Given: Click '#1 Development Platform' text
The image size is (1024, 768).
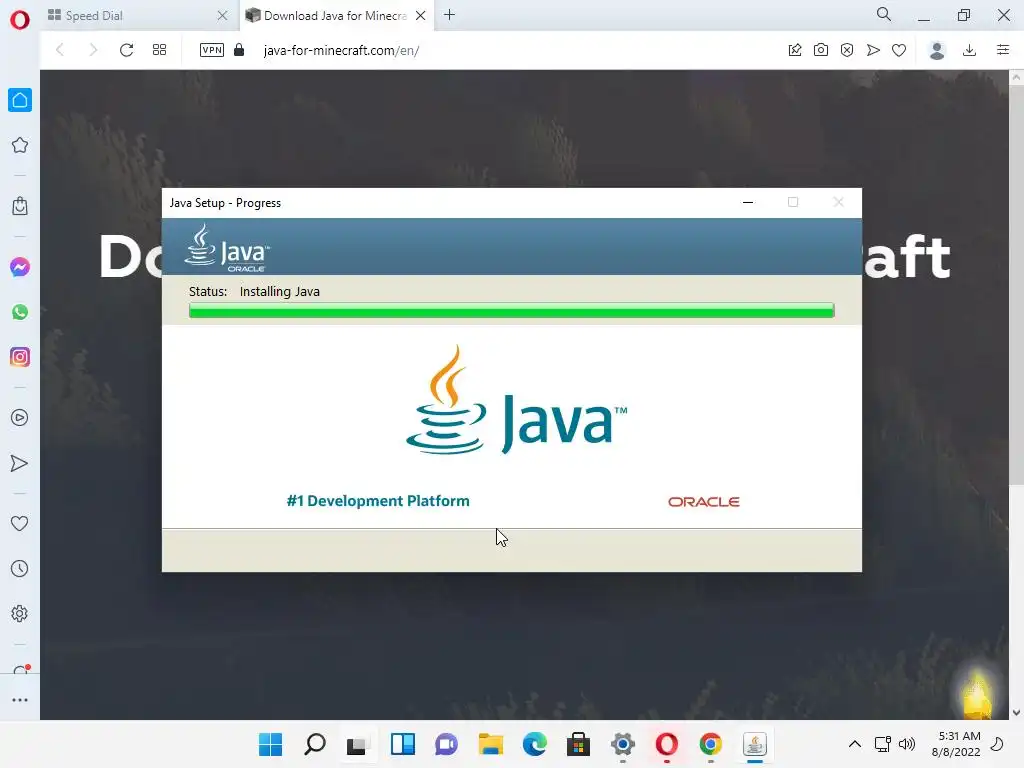Looking at the screenshot, I should point(378,501).
